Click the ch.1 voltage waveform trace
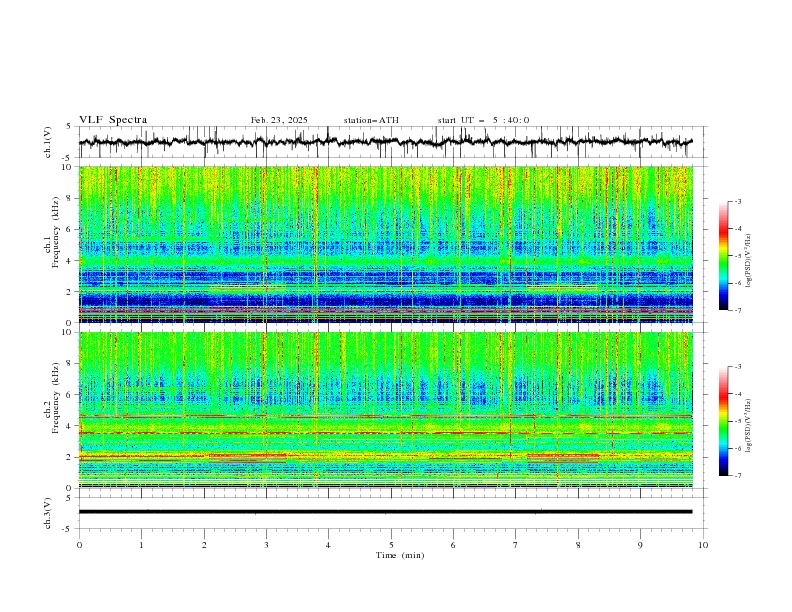The width and height of the screenshot is (792, 612). (x=385, y=142)
